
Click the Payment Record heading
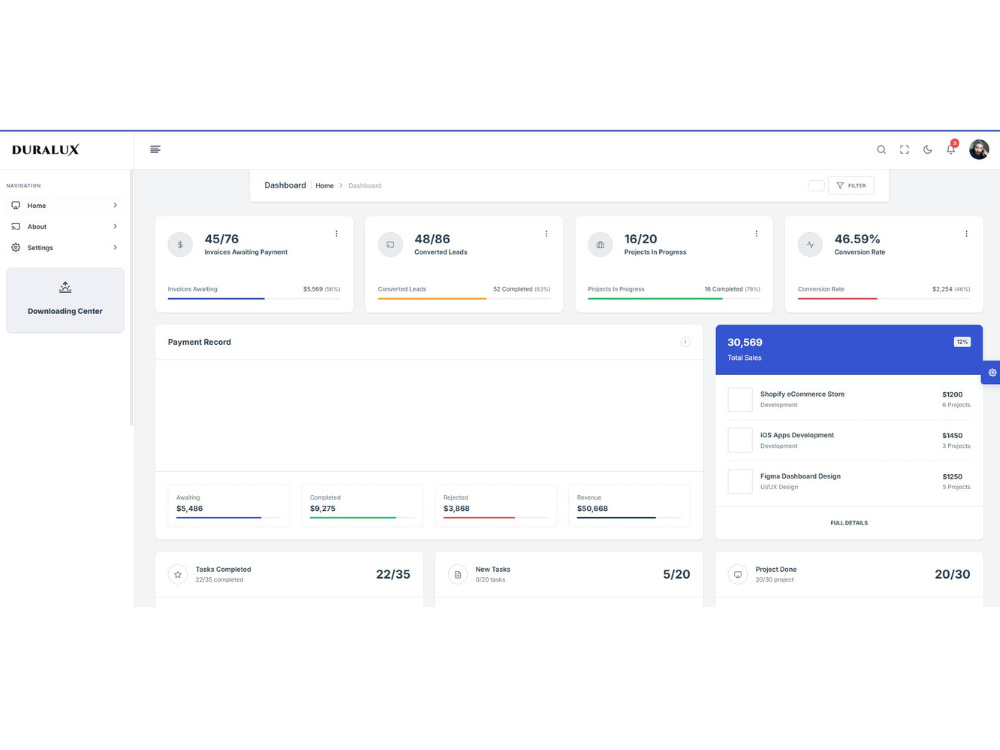pyautogui.click(x=200, y=342)
